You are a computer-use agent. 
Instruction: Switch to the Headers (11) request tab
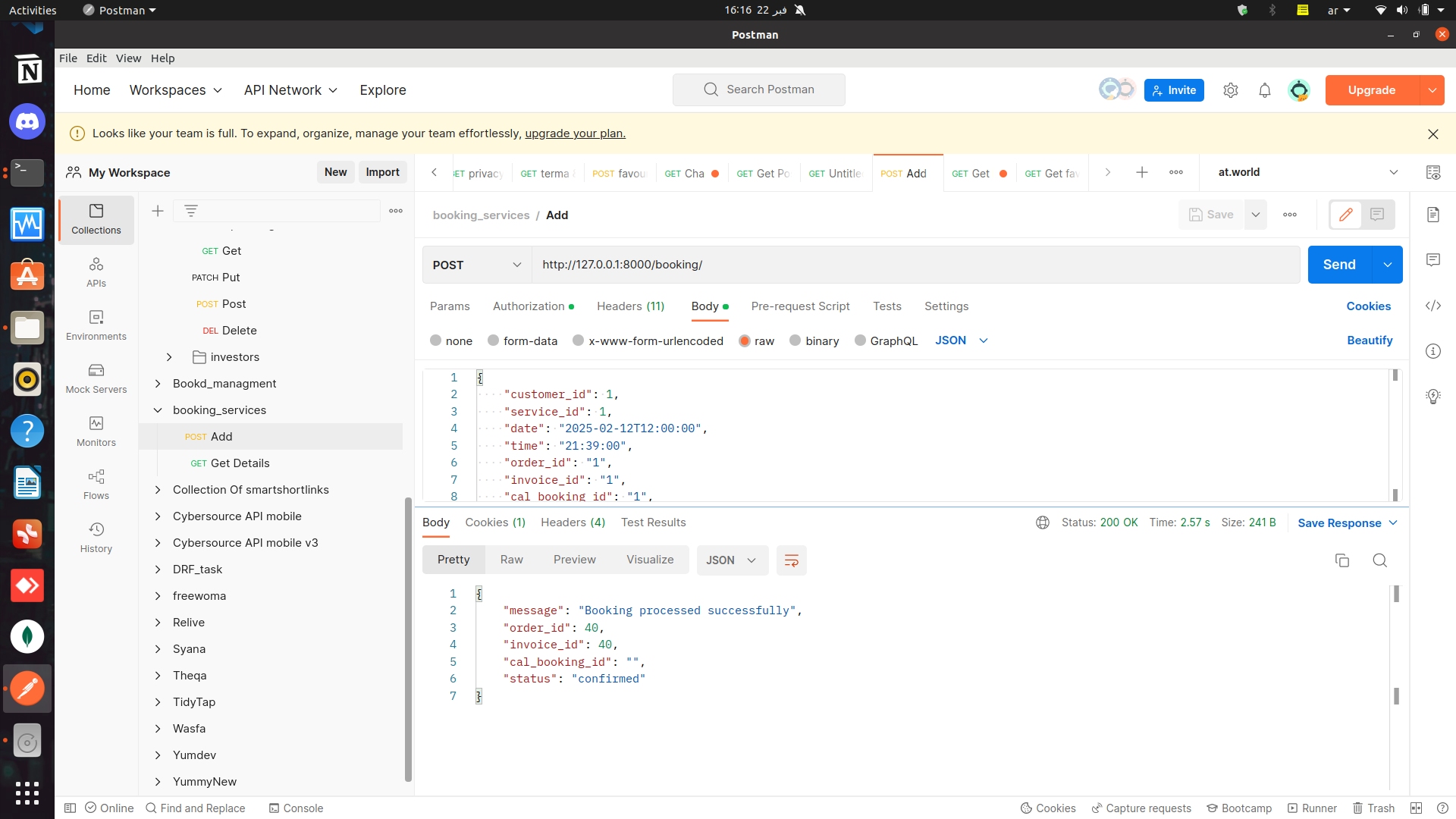coord(630,306)
